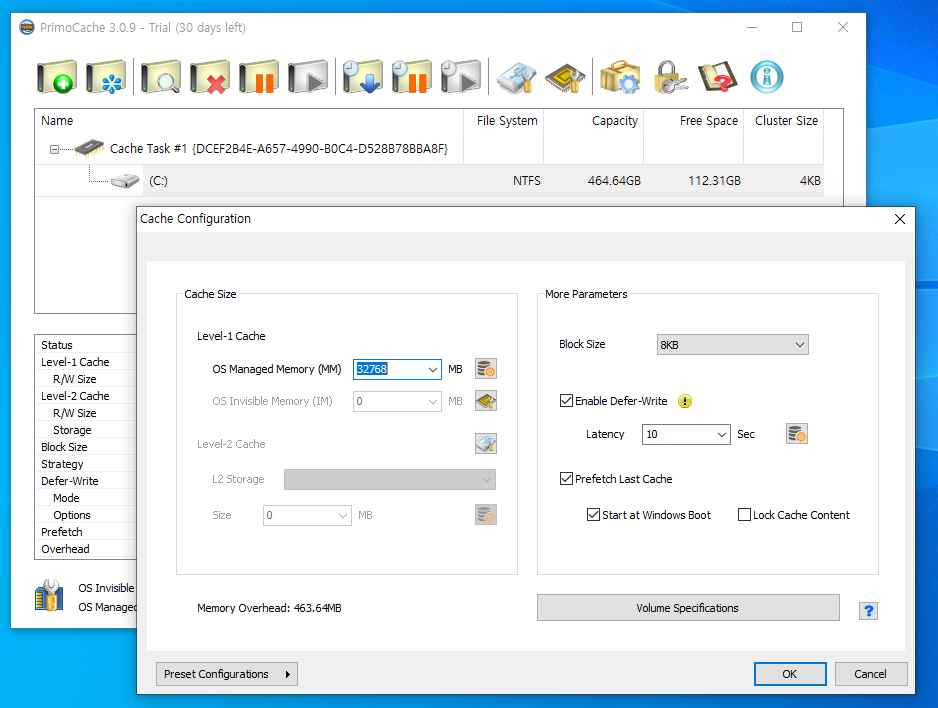Collapse the Cache Task #1 tree node
The image size is (938, 708).
click(x=54, y=149)
